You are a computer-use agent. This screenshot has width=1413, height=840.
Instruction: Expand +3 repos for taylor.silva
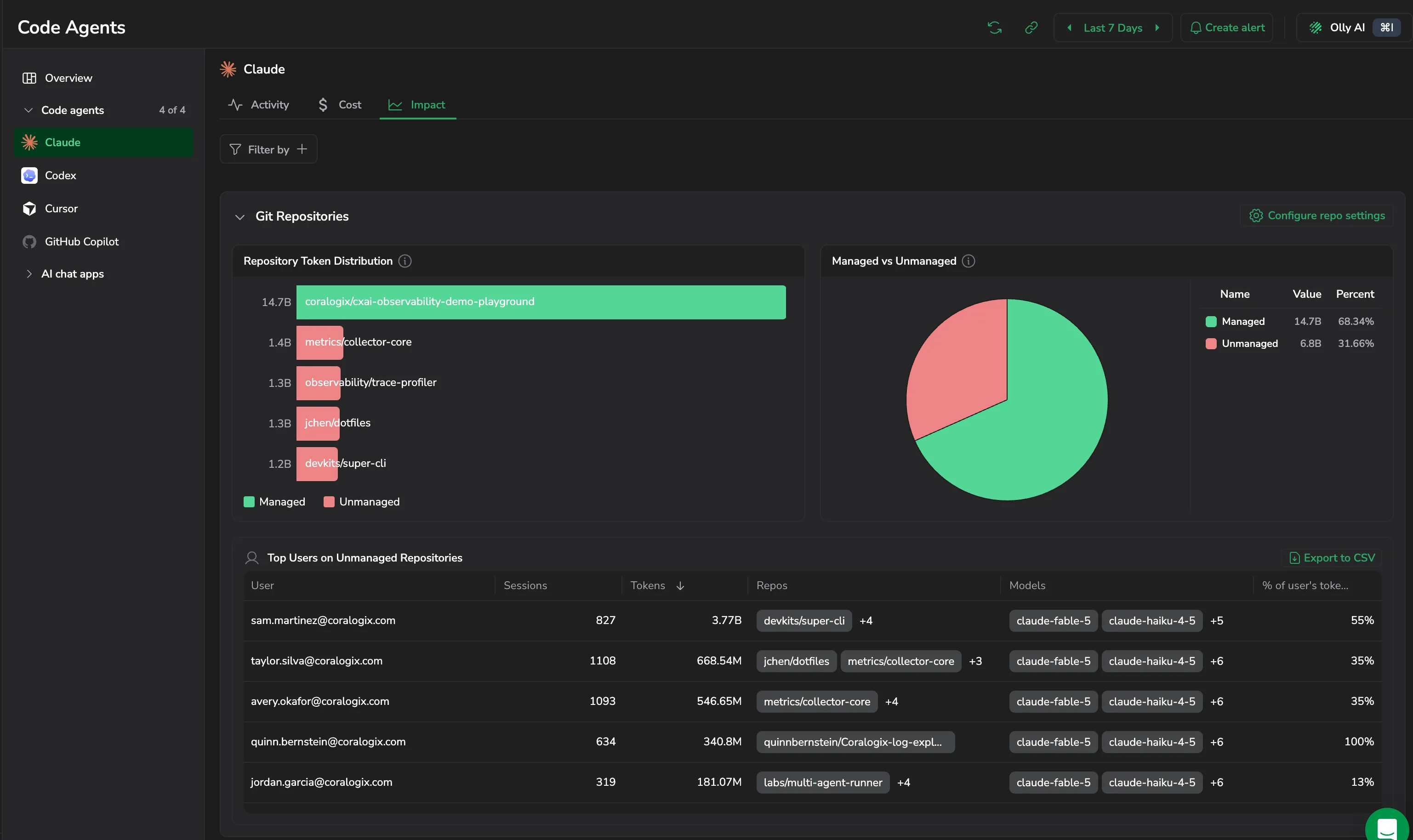click(x=975, y=661)
